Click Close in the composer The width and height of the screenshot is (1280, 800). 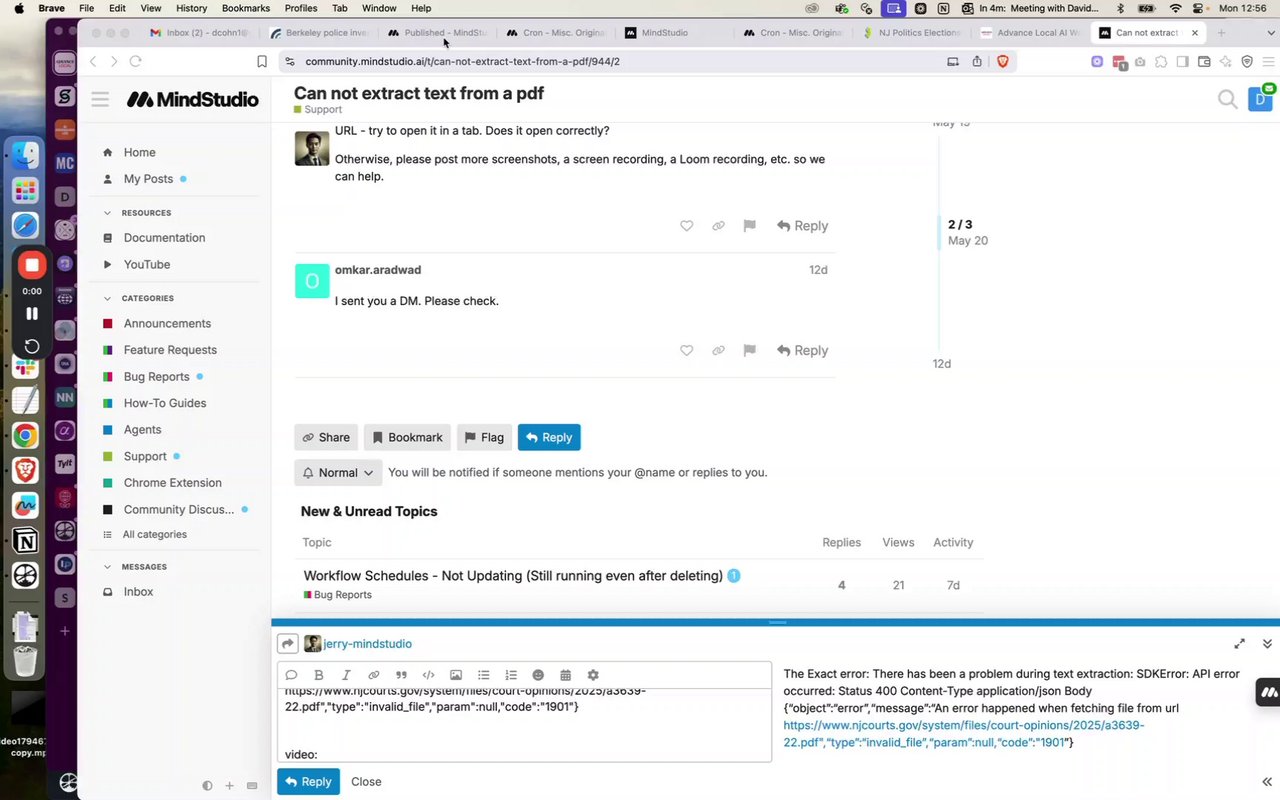coord(366,782)
